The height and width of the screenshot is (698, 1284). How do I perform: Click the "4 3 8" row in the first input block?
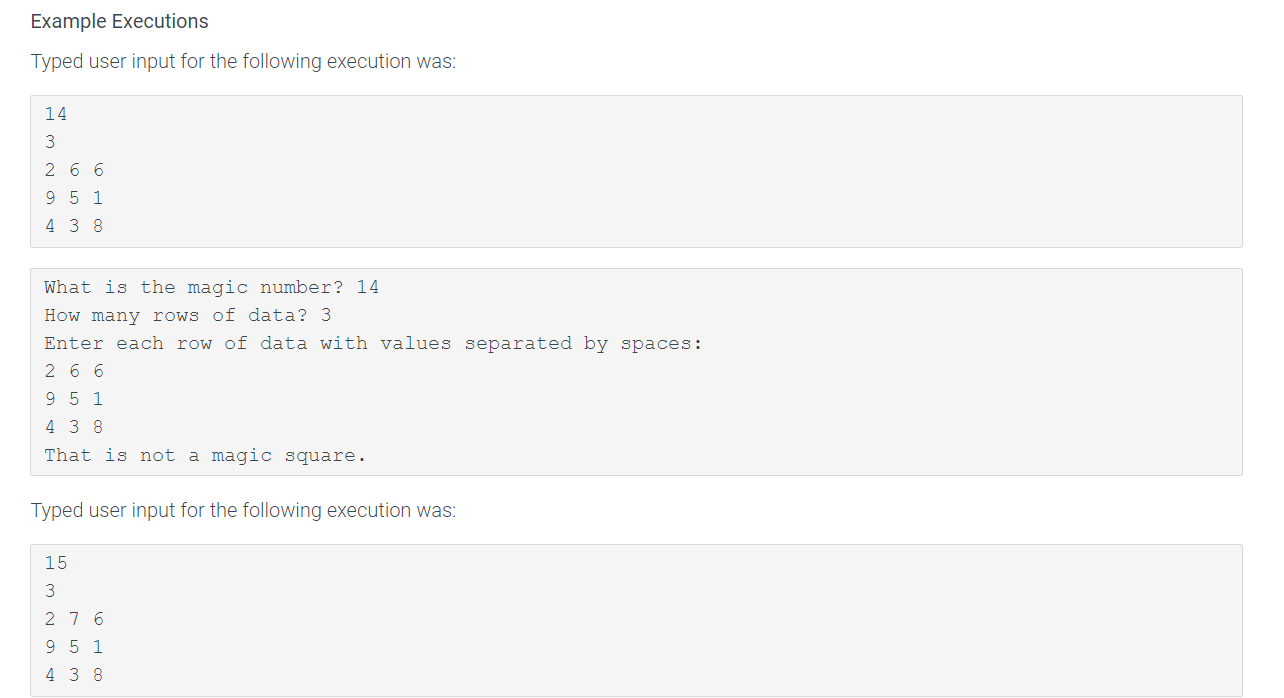(74, 226)
